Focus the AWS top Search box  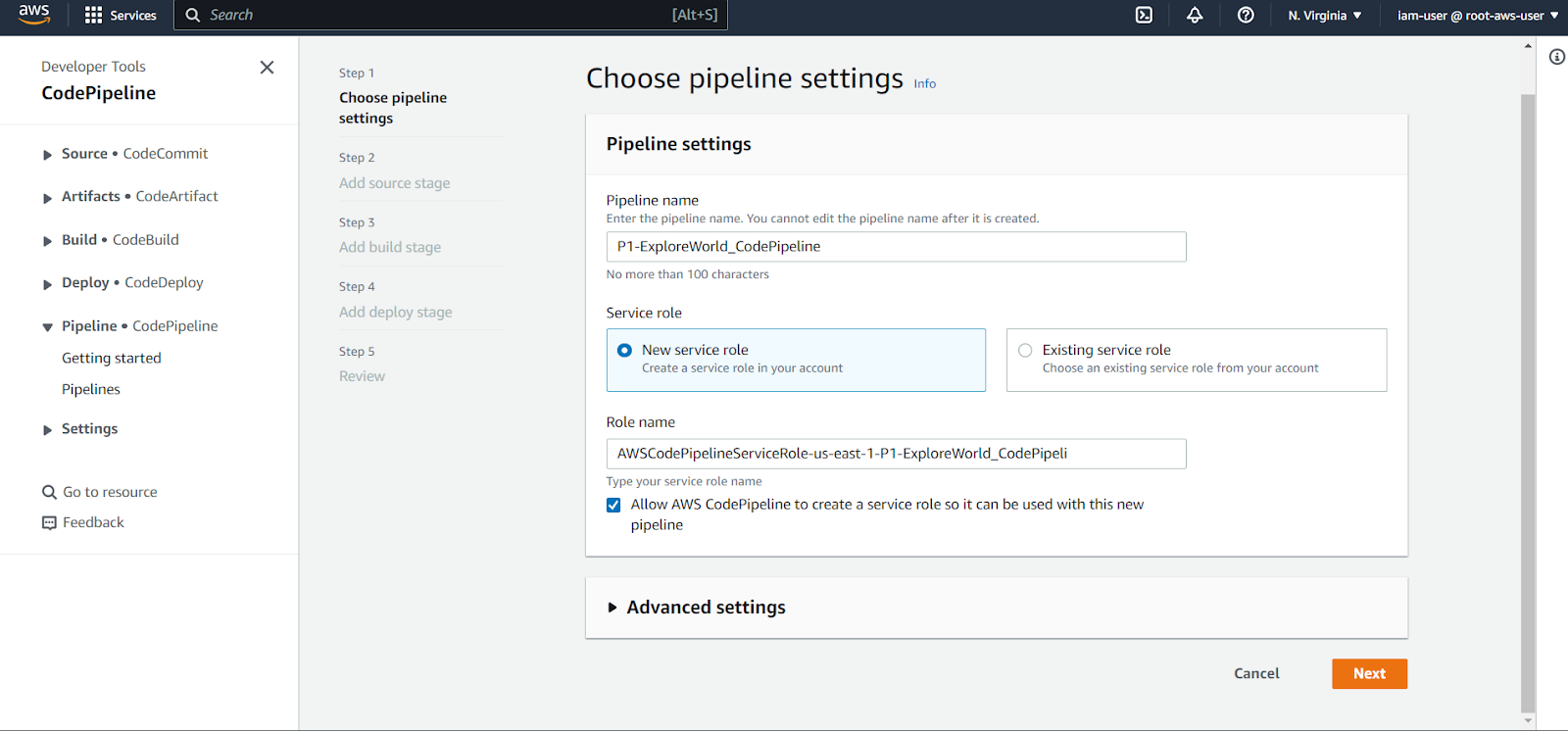451,16
